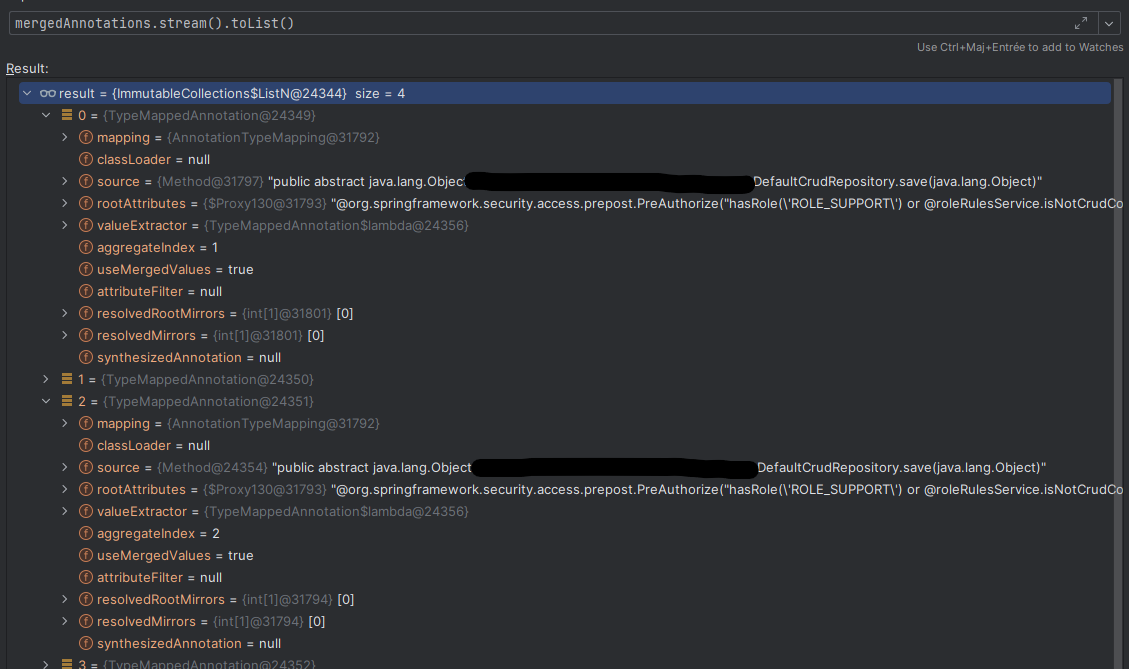Image resolution: width=1129 pixels, height=669 pixels.
Task: Expand the element 1 TypeMappedAnnotation node
Action: tap(45, 379)
